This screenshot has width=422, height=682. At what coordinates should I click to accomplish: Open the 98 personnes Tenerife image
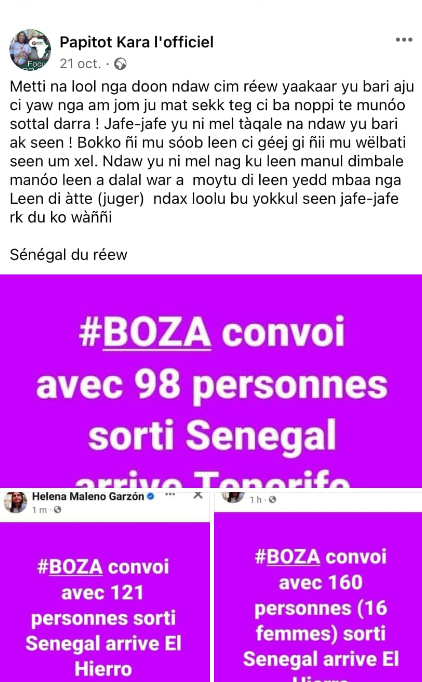coord(211,381)
